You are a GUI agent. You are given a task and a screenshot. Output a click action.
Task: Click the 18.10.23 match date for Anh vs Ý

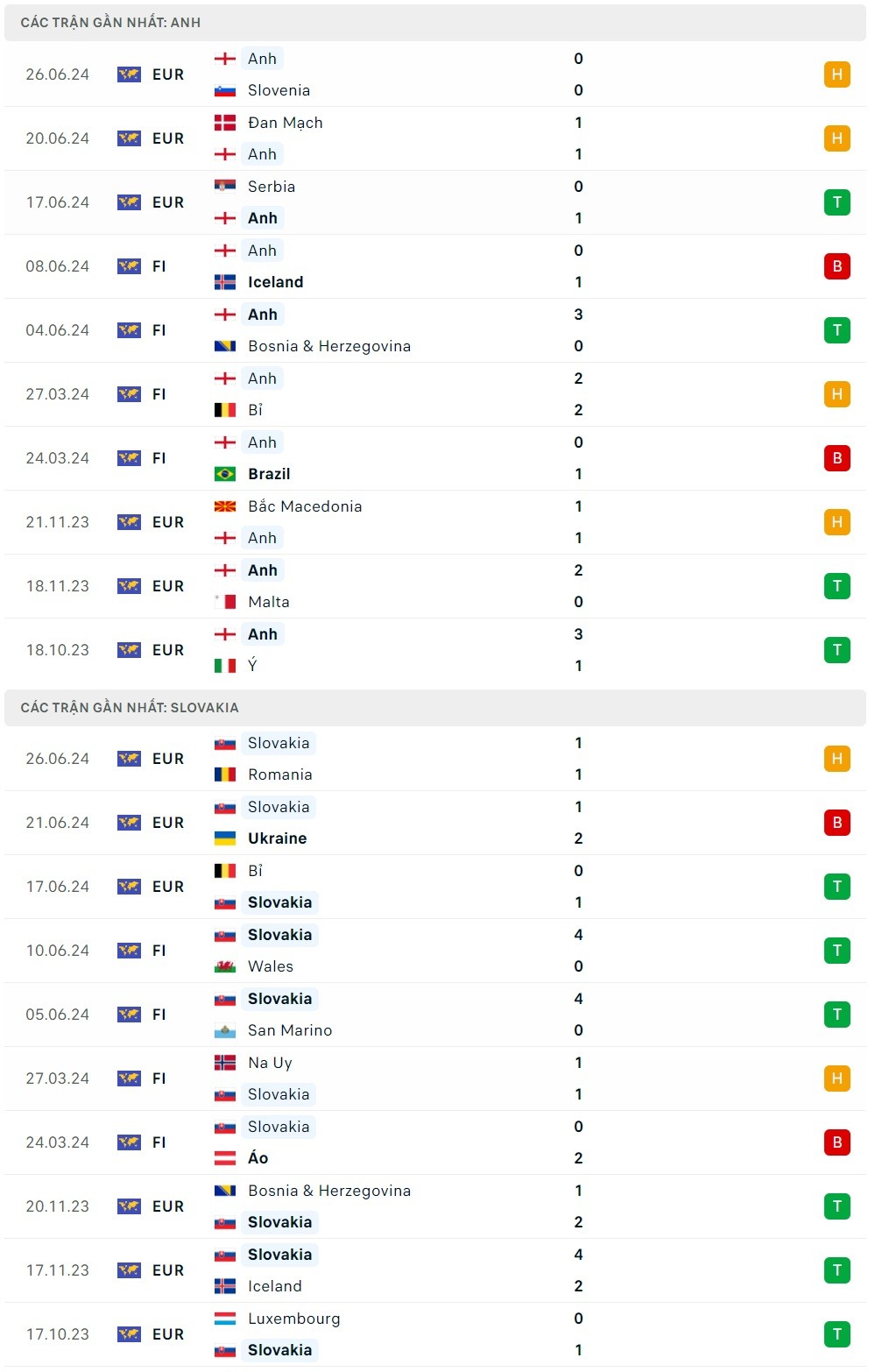58,650
